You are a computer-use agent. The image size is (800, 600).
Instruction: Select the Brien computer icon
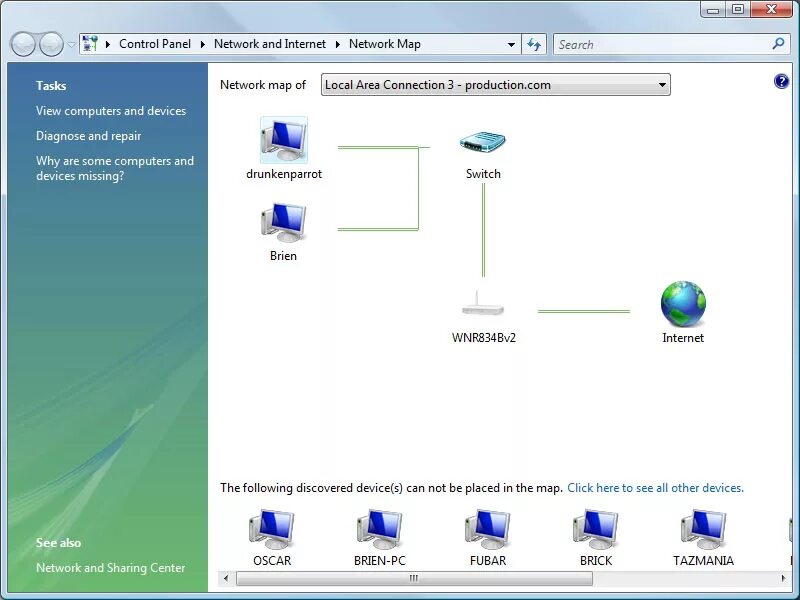click(x=284, y=222)
